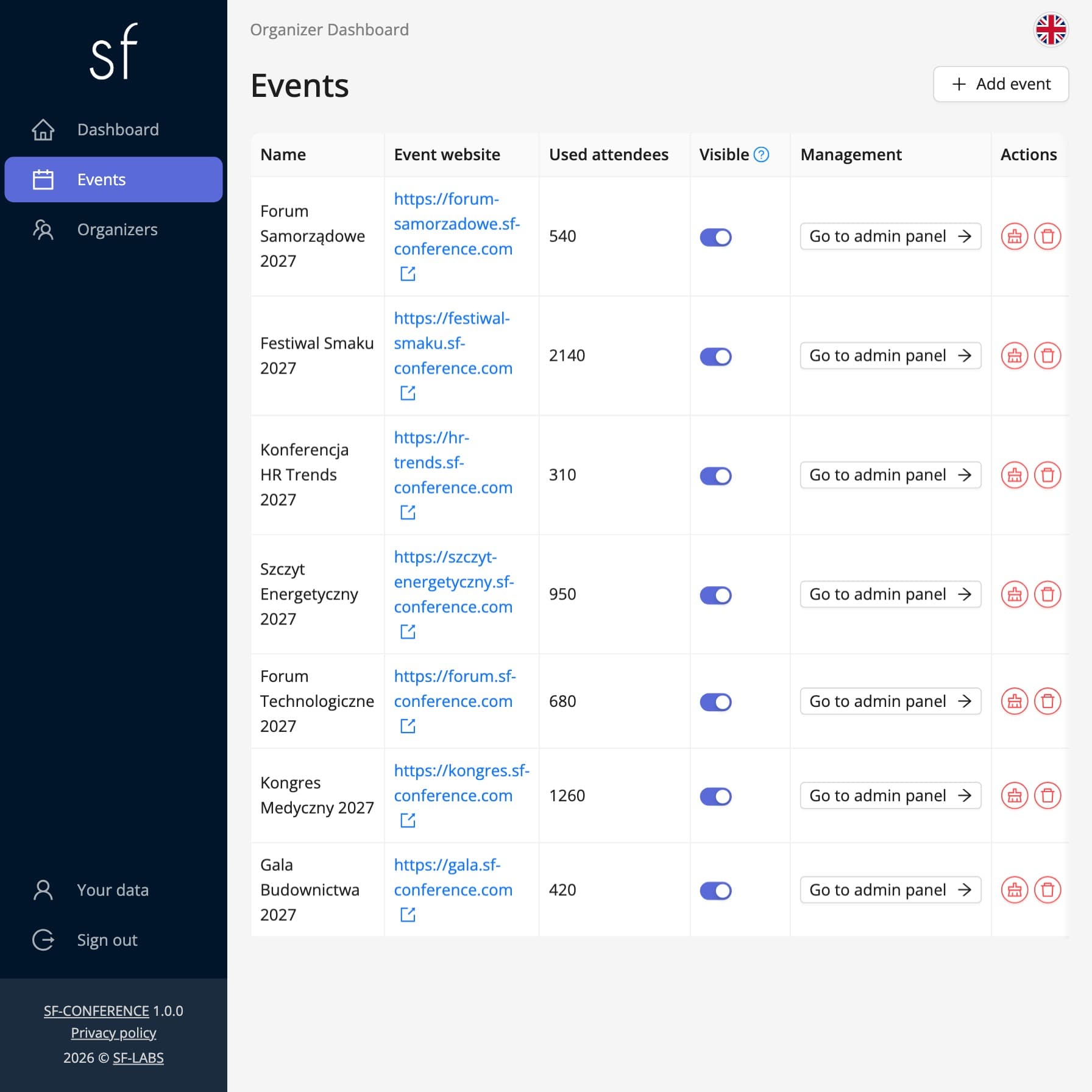
Task: Toggle visibility of Konferencja HR Trends 2027
Action: click(x=715, y=476)
